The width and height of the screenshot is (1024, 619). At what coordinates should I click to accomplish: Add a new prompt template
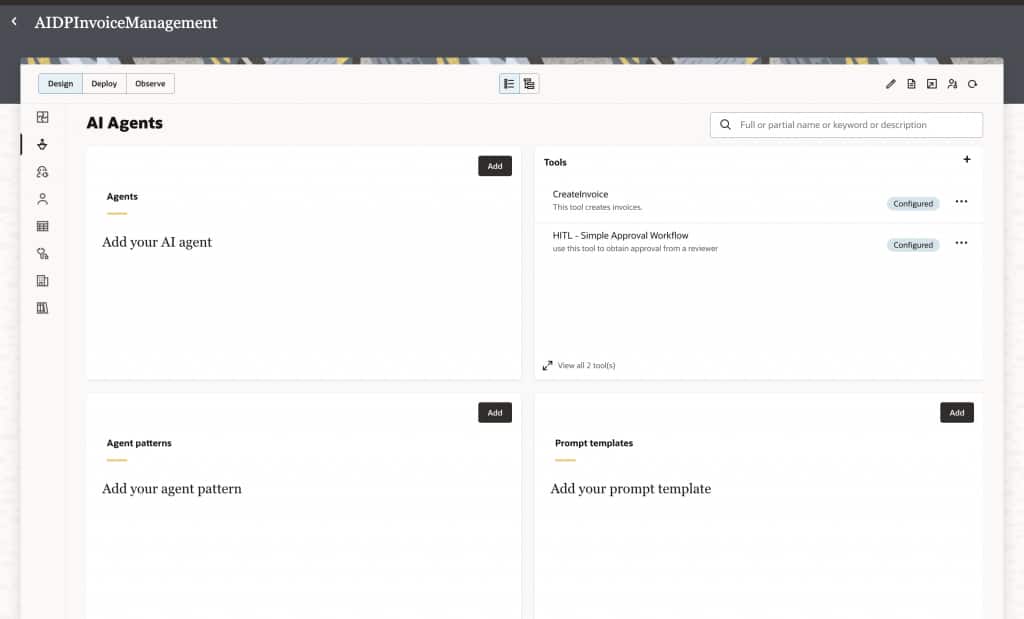tap(957, 413)
